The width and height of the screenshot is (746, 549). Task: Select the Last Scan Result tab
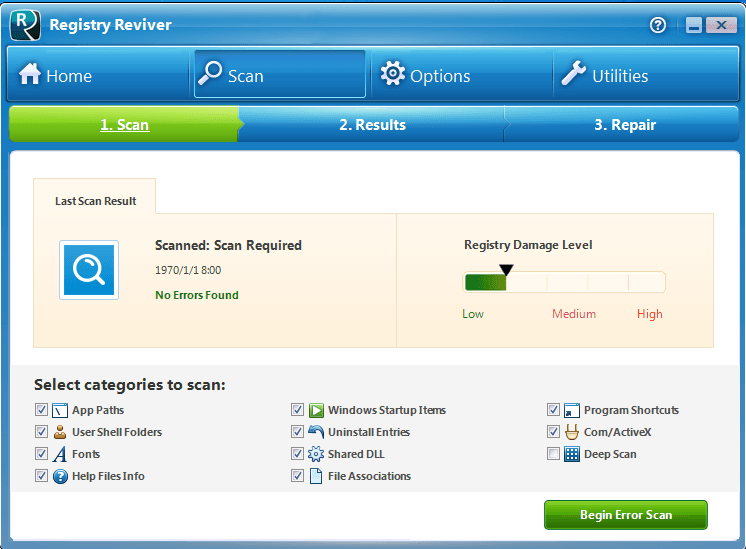point(95,201)
